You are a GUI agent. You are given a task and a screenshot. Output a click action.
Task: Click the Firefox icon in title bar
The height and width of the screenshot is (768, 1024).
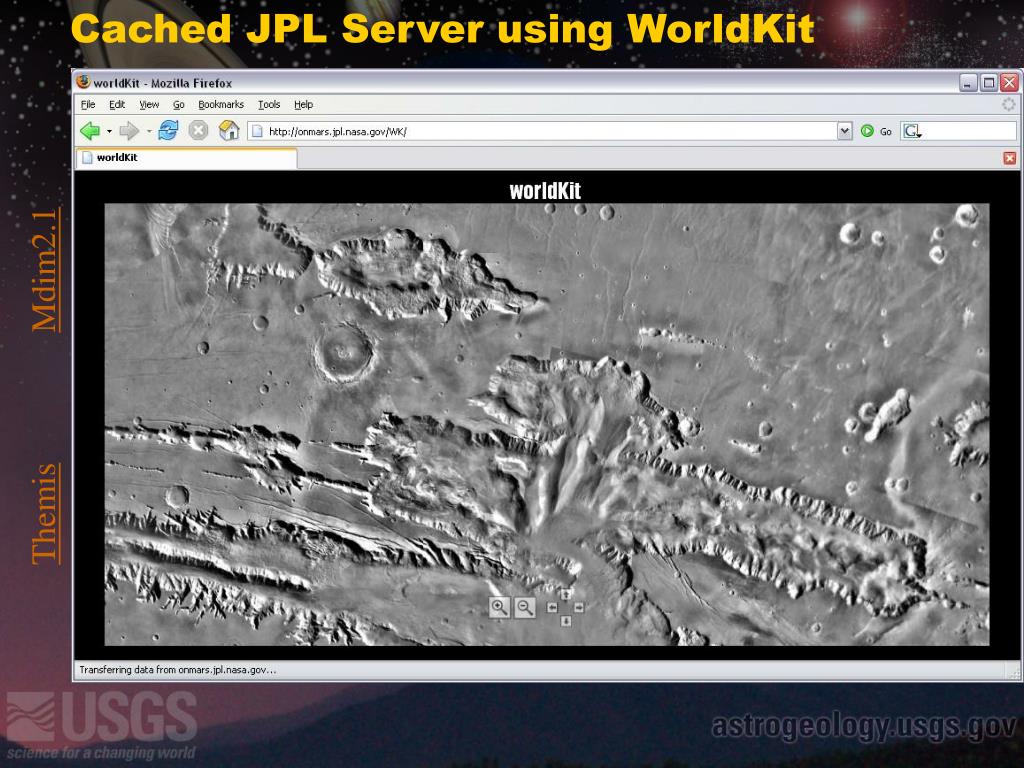pos(83,82)
